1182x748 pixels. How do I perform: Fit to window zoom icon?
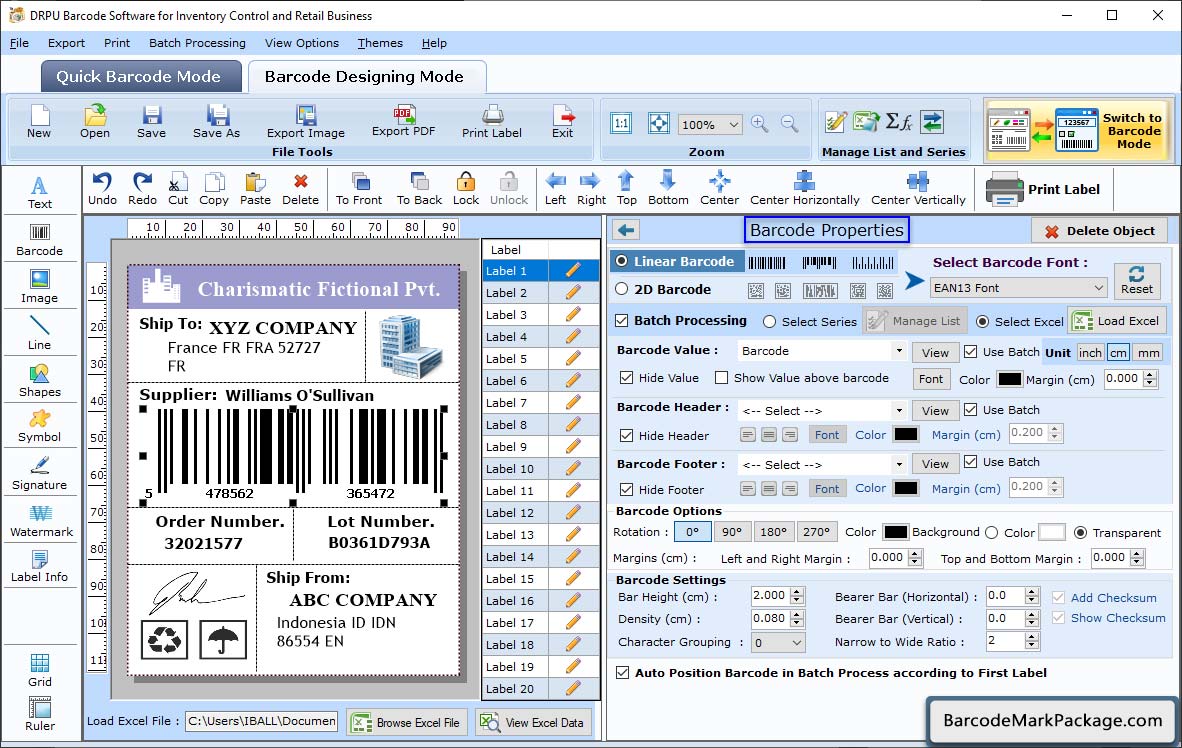pos(659,123)
